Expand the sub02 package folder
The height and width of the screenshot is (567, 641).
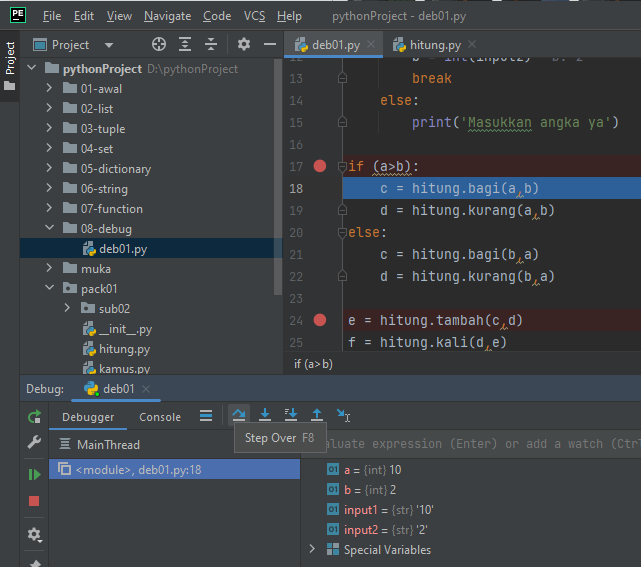[67, 308]
